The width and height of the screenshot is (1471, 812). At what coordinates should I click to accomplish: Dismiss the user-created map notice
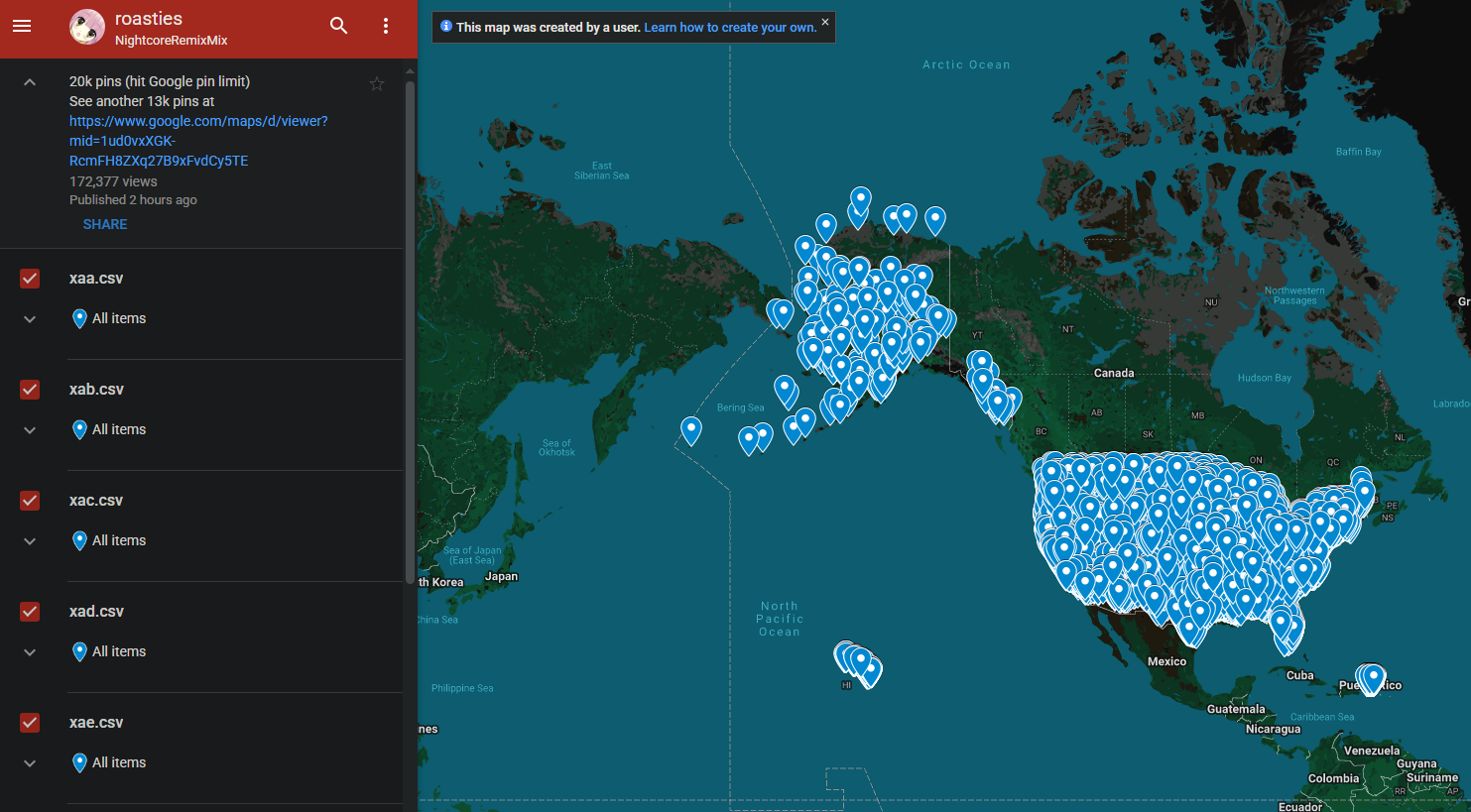[x=824, y=22]
